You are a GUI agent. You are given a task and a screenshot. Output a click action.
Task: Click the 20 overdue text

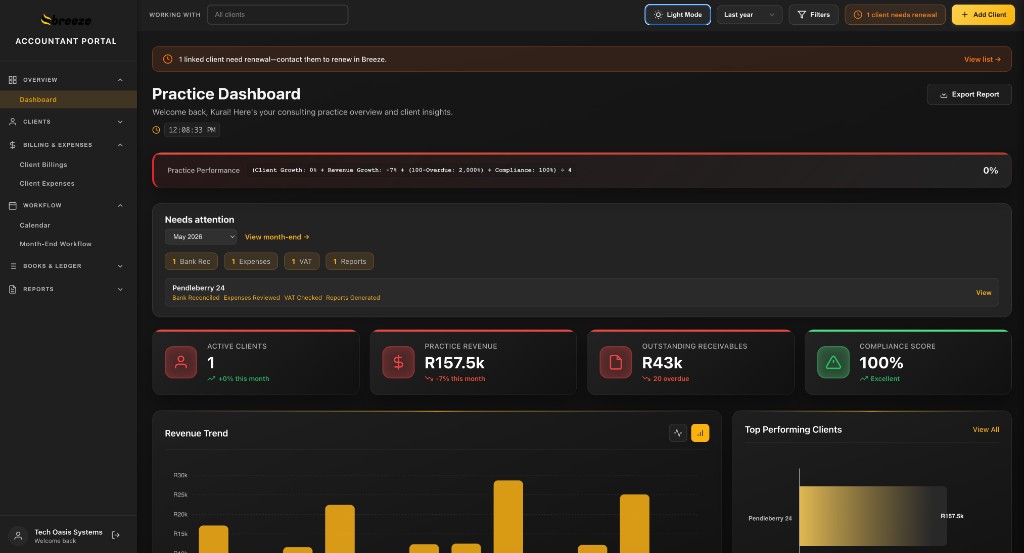coord(671,379)
